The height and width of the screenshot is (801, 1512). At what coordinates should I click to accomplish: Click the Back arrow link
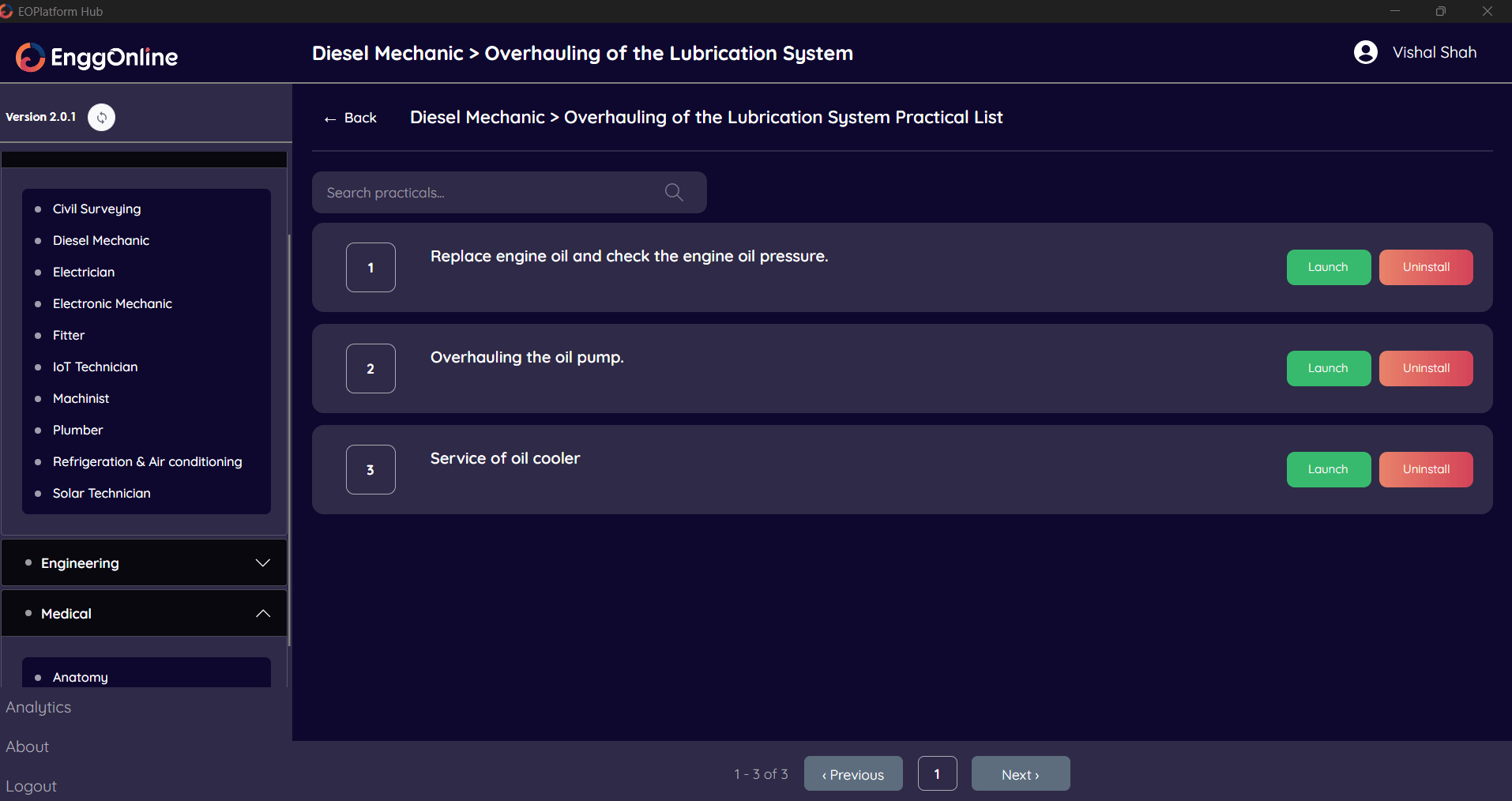(350, 118)
